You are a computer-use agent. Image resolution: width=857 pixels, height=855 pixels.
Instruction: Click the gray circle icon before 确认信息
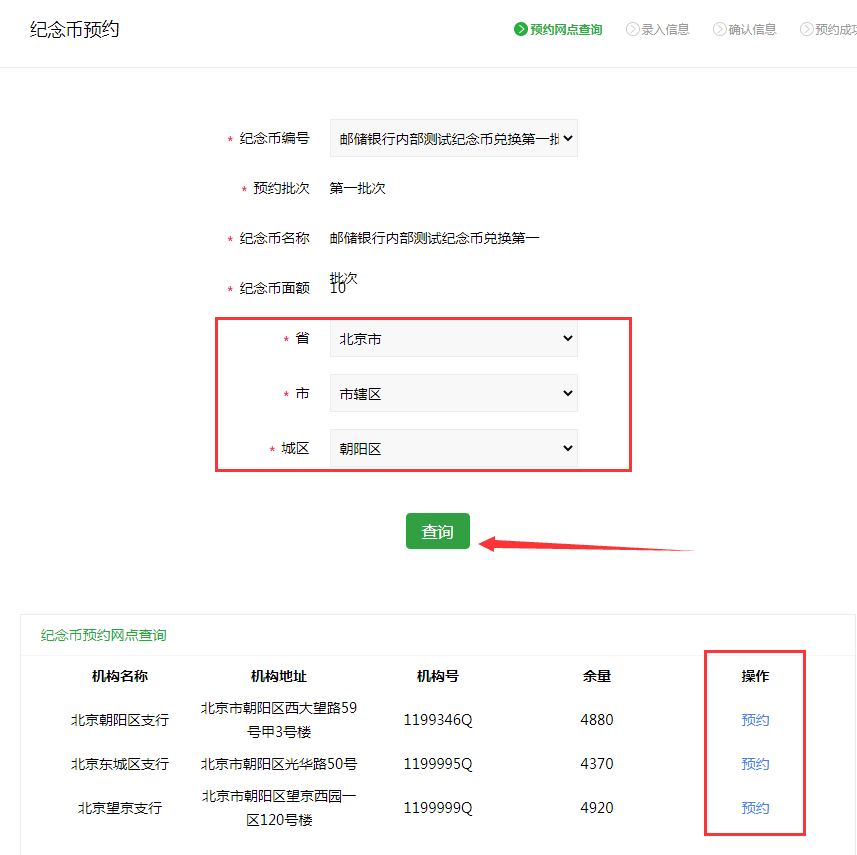719,29
